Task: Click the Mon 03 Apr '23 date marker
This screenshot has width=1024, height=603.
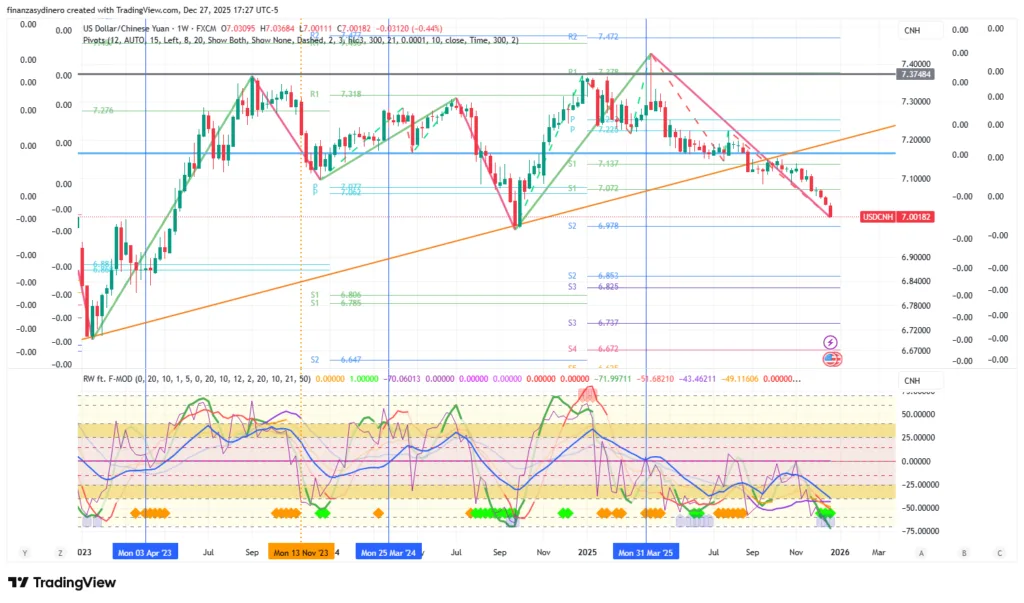Action: (x=146, y=552)
